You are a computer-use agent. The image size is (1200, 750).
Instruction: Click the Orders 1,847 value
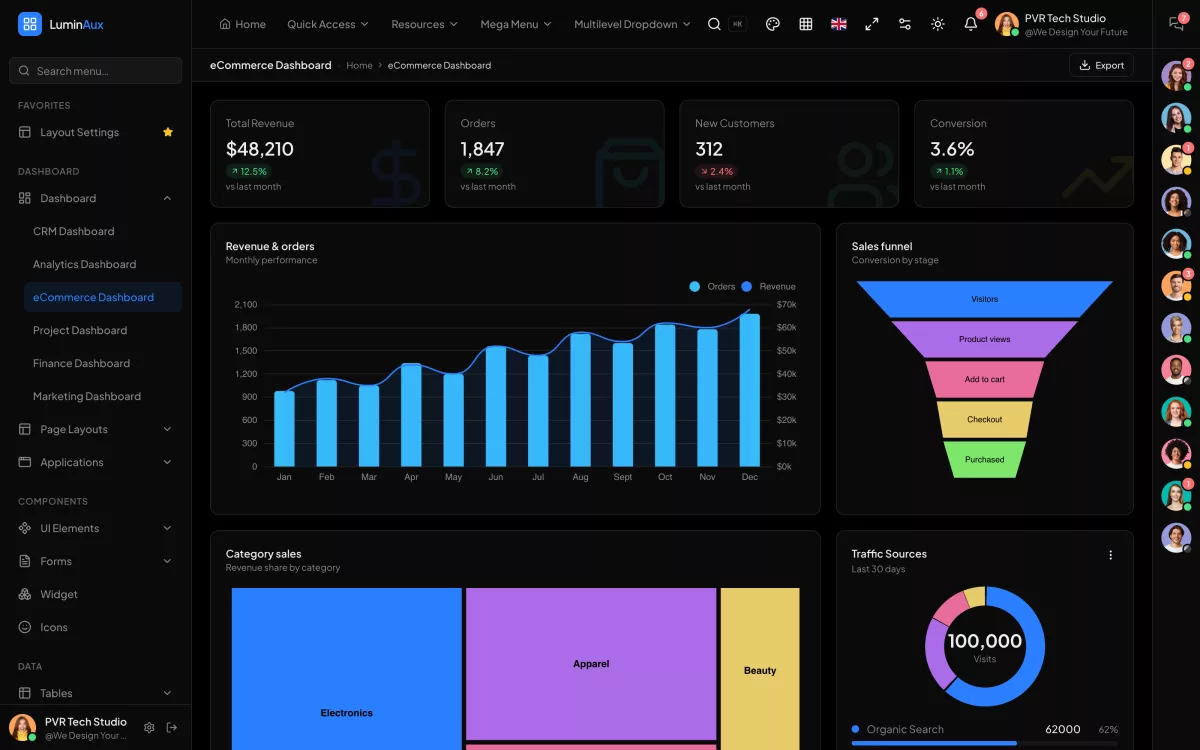click(482, 149)
